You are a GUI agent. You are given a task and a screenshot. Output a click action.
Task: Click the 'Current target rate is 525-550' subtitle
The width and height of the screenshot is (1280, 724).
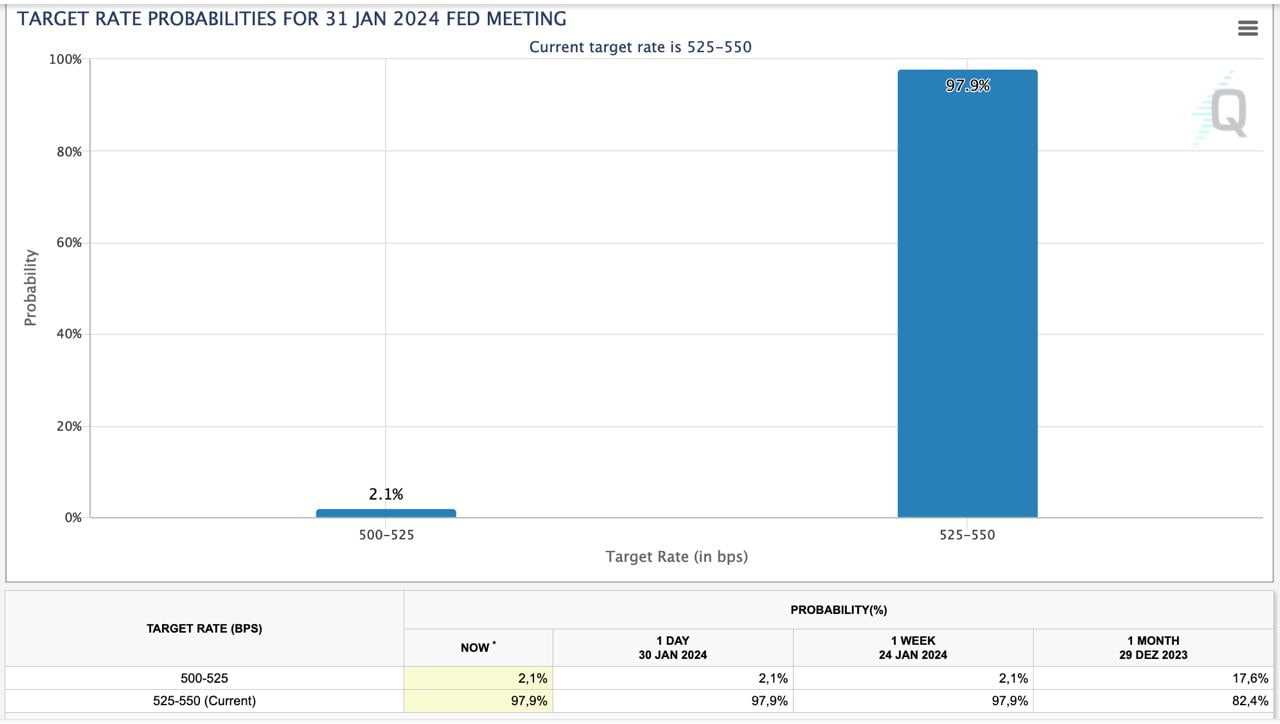tap(640, 47)
